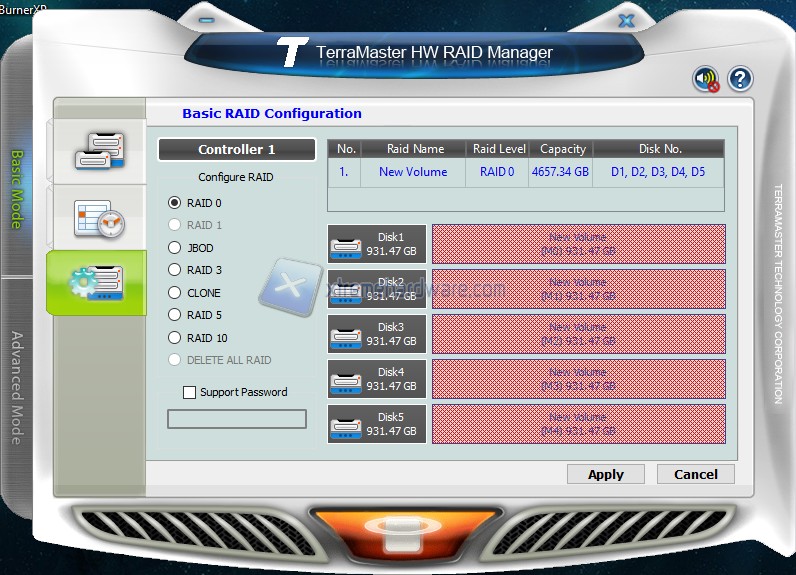Click the Cancel button
This screenshot has height=575, width=796.
tap(695, 474)
